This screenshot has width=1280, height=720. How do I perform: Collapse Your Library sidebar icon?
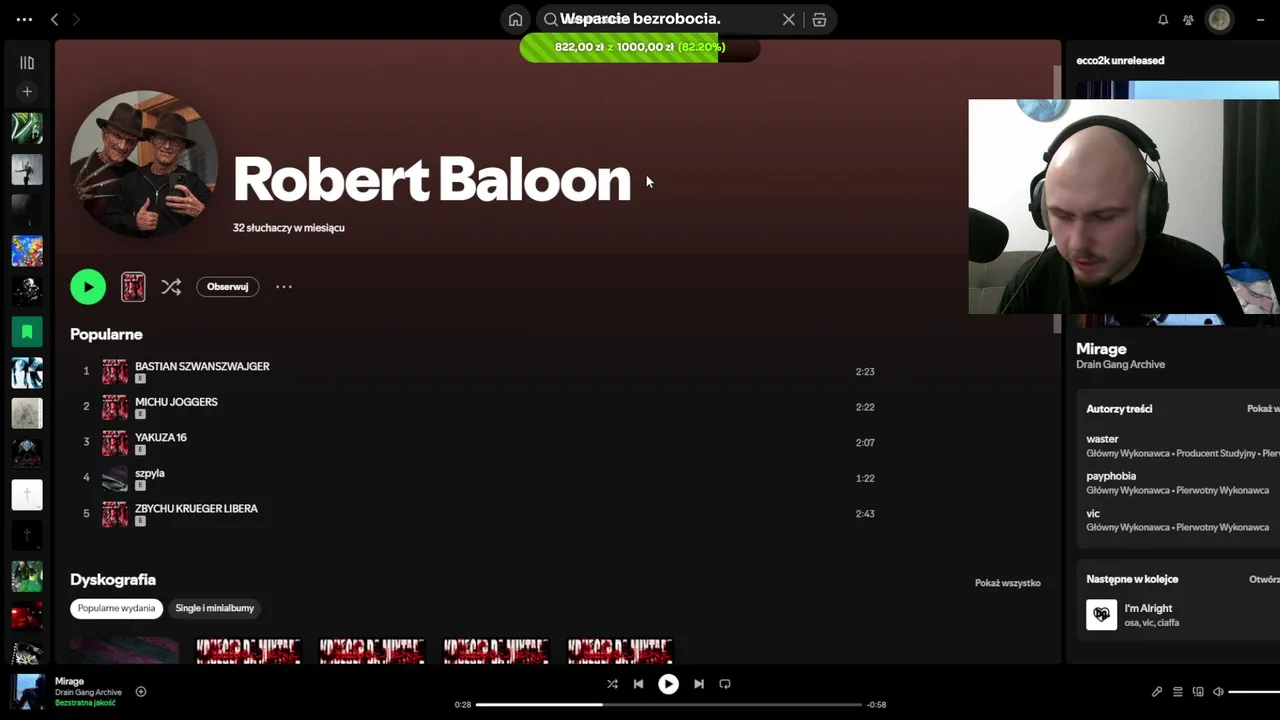click(x=27, y=62)
